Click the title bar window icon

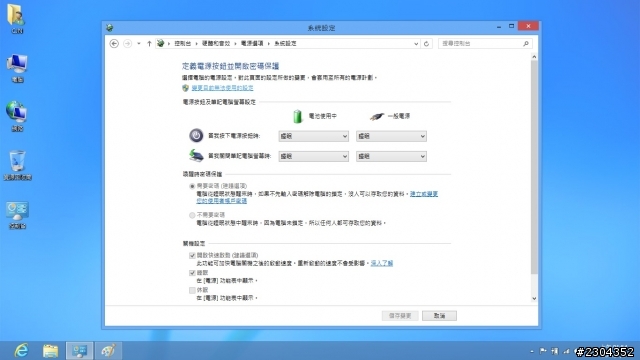[x=109, y=28]
